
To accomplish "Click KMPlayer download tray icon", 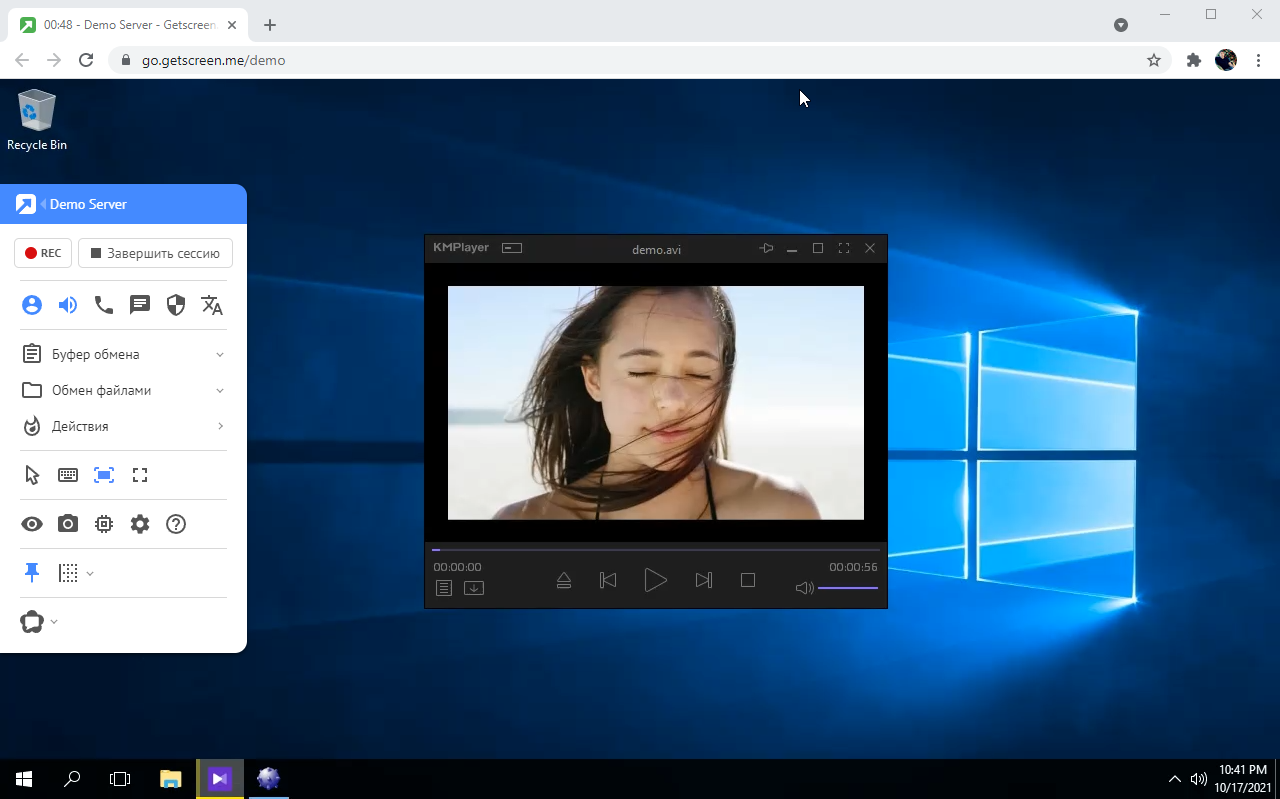I will (474, 588).
